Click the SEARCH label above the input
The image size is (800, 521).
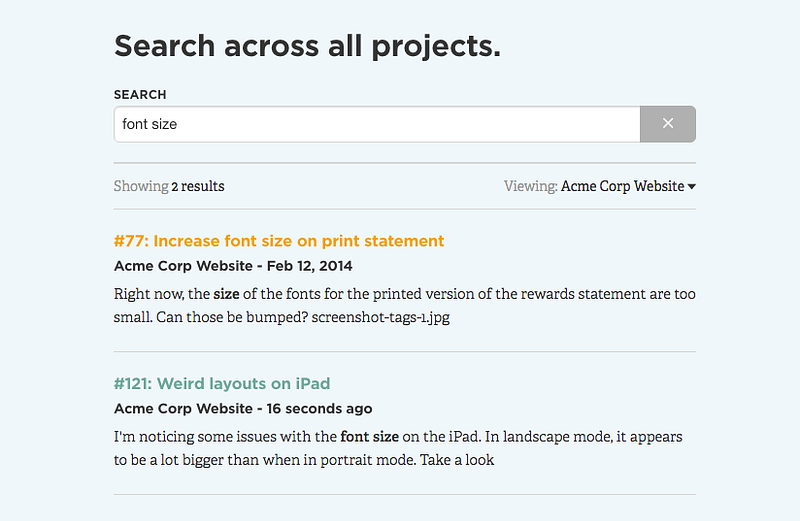pos(140,95)
